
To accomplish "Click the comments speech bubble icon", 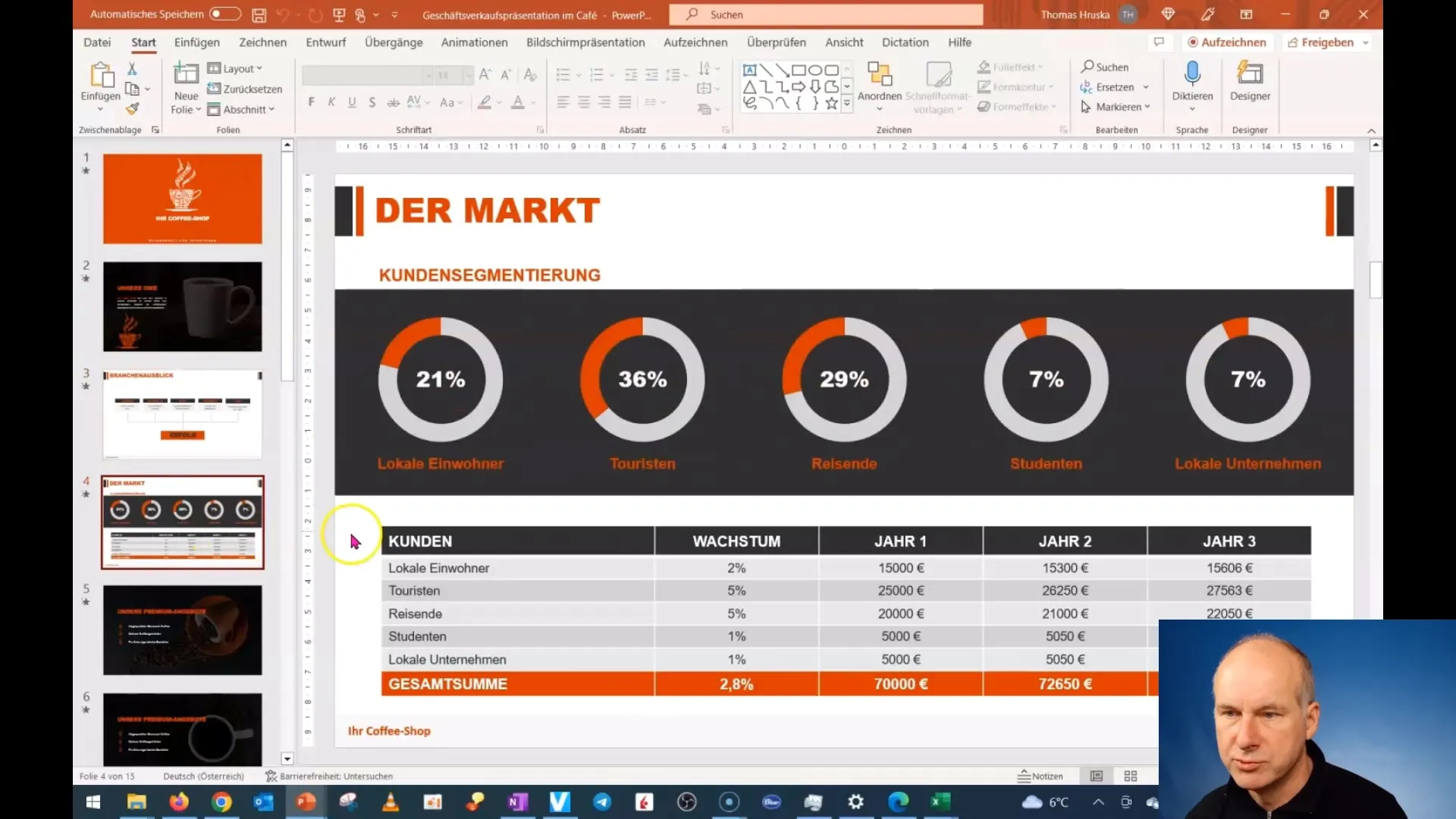I will (x=1159, y=42).
